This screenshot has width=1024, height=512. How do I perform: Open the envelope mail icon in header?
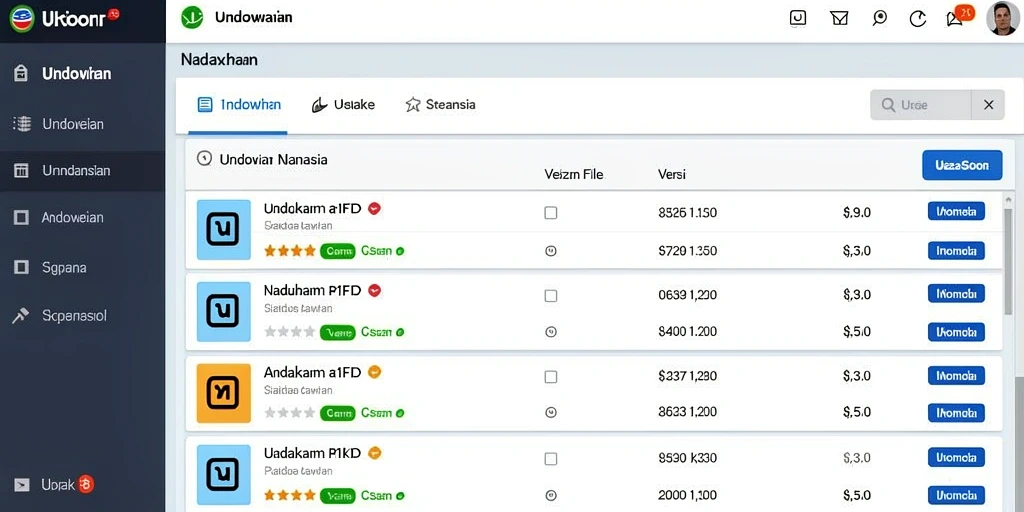[x=839, y=18]
